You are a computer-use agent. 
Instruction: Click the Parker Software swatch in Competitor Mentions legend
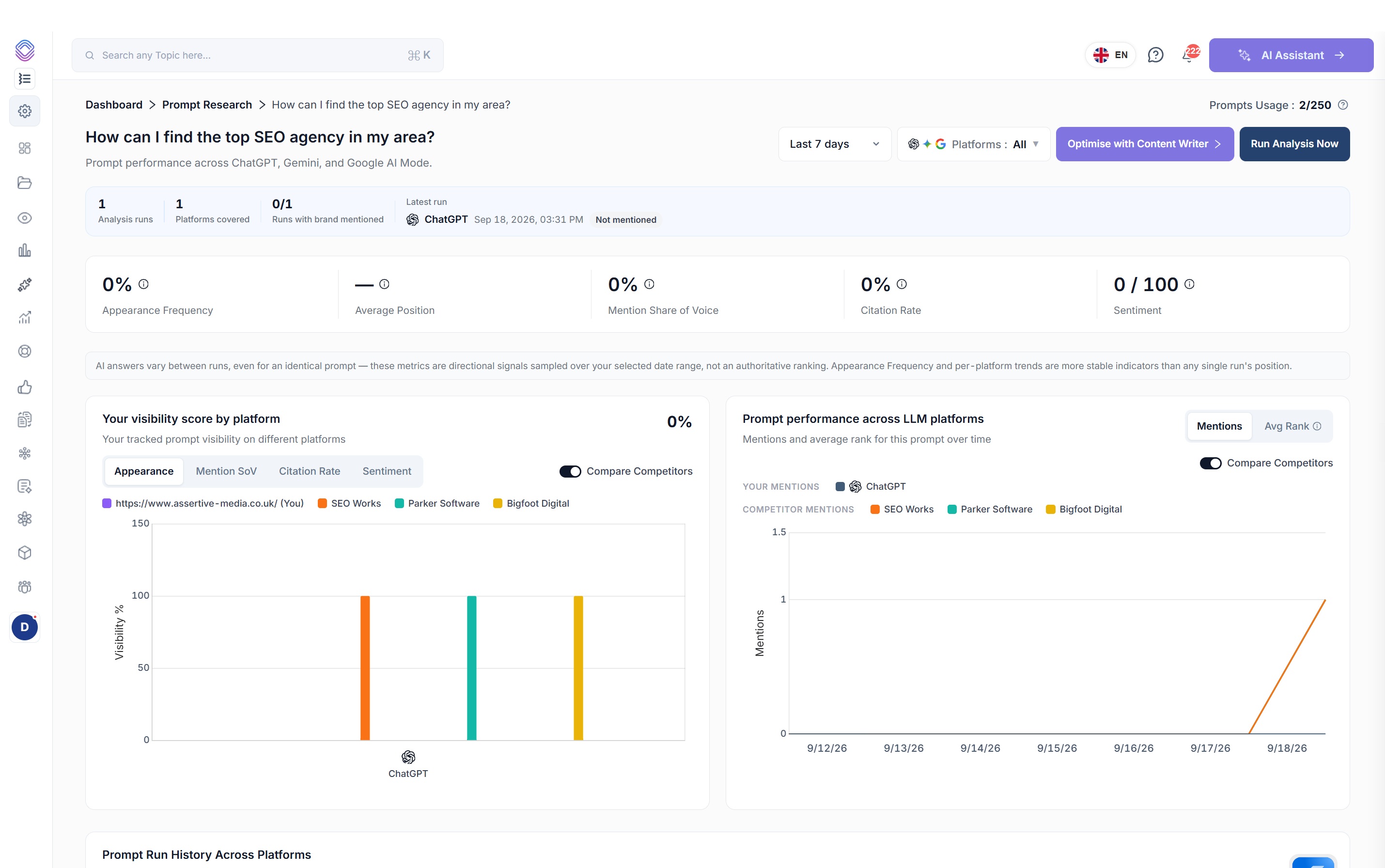(x=951, y=509)
